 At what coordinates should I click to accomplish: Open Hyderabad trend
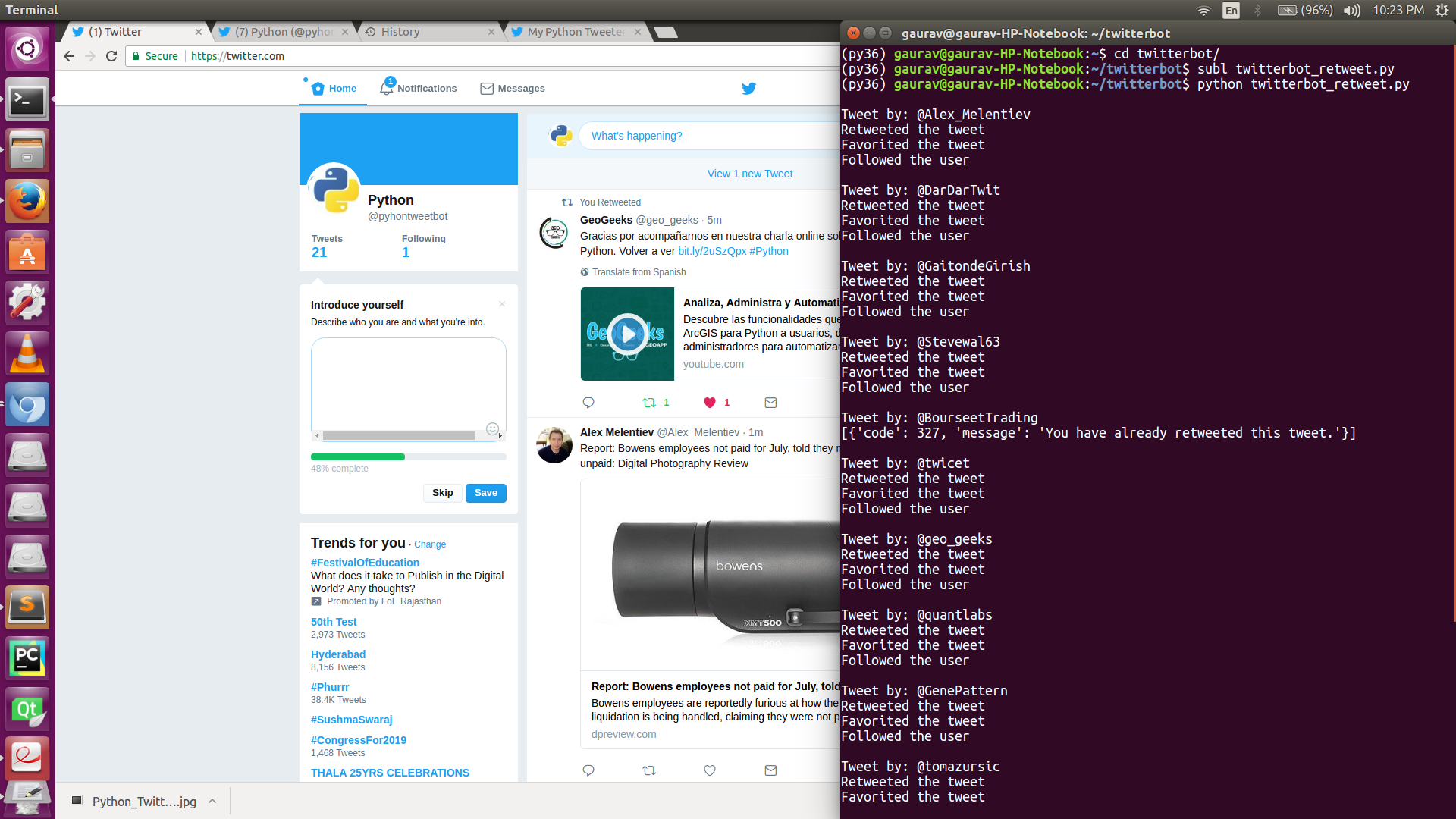coord(338,654)
